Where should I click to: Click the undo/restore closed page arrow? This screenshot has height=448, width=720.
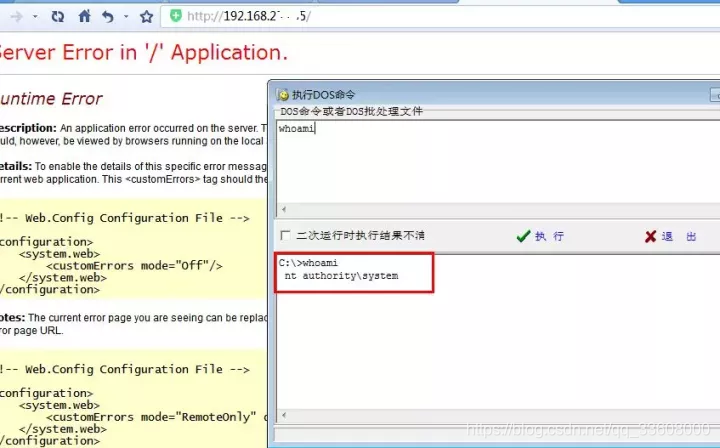point(108,17)
